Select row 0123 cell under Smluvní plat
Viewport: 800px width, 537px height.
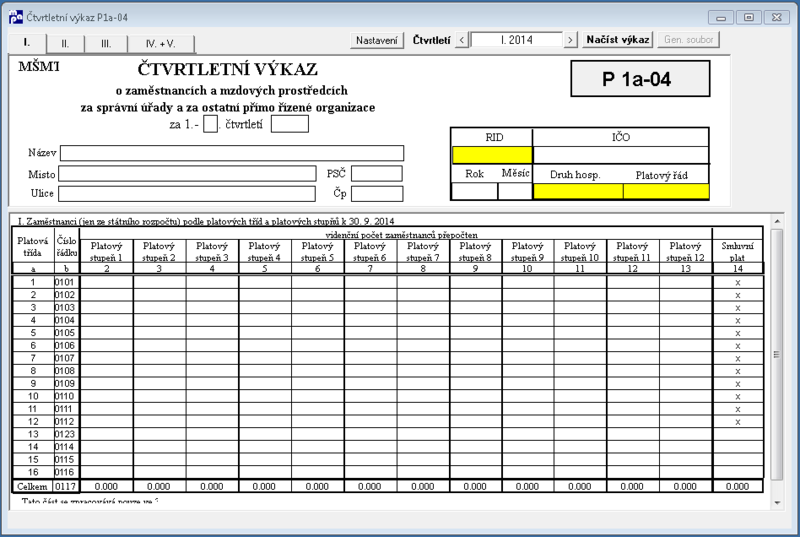[738, 434]
